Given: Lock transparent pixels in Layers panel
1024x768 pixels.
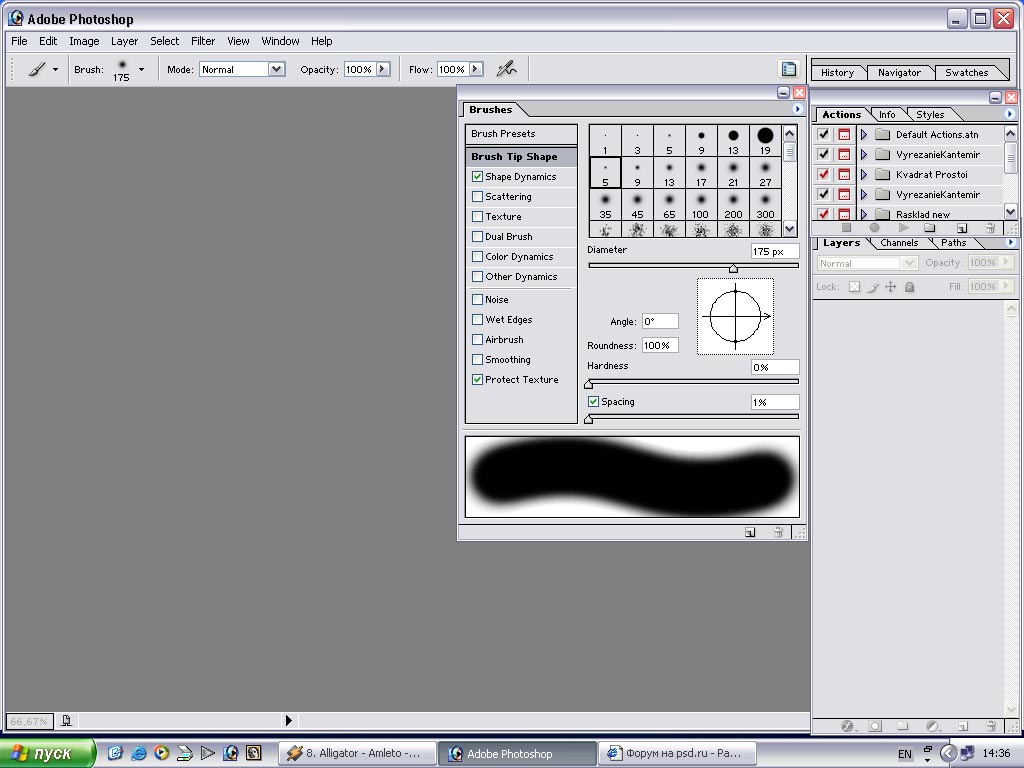Looking at the screenshot, I should (x=854, y=287).
